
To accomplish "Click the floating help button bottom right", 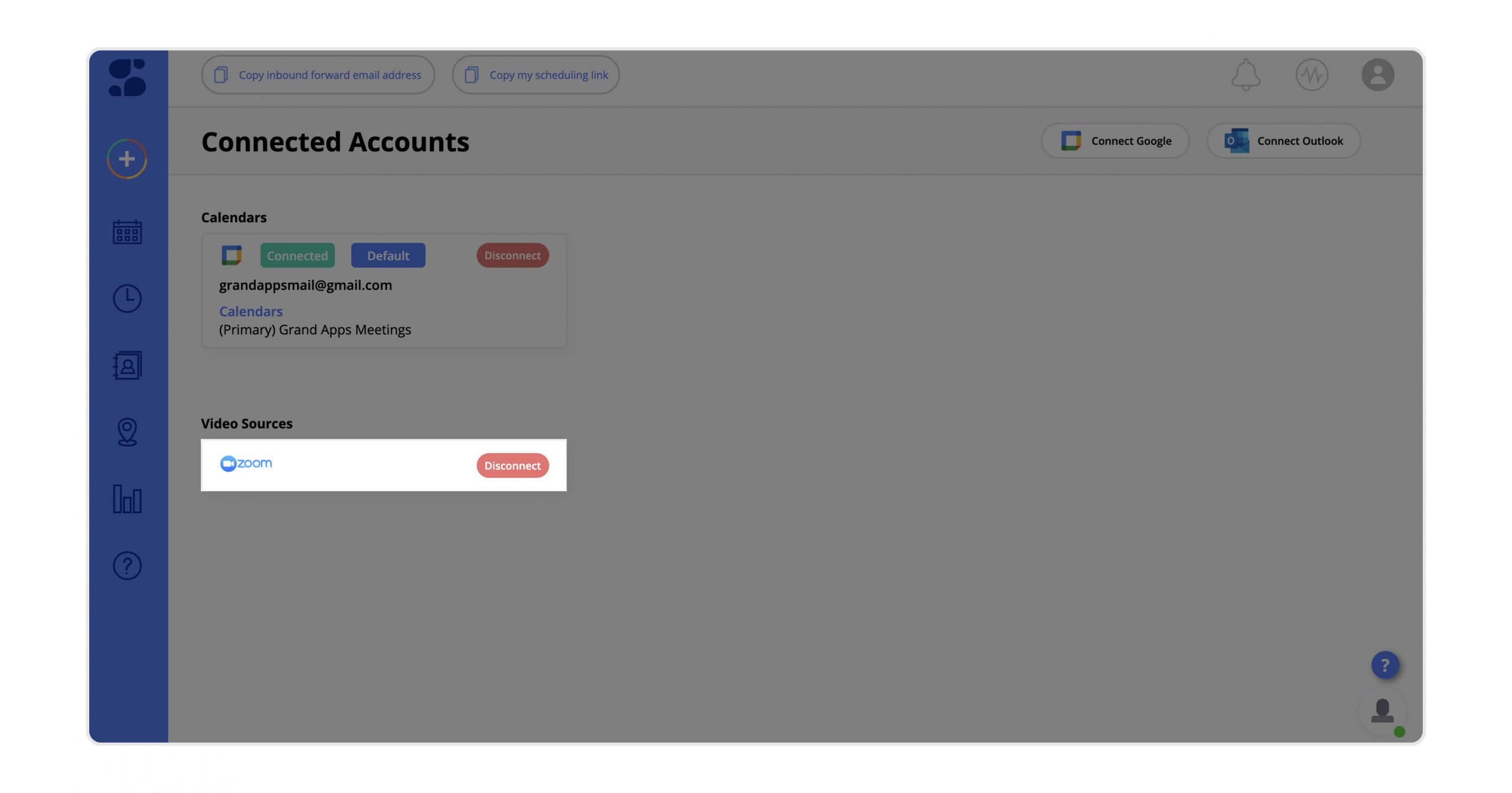I will tap(1384, 664).
